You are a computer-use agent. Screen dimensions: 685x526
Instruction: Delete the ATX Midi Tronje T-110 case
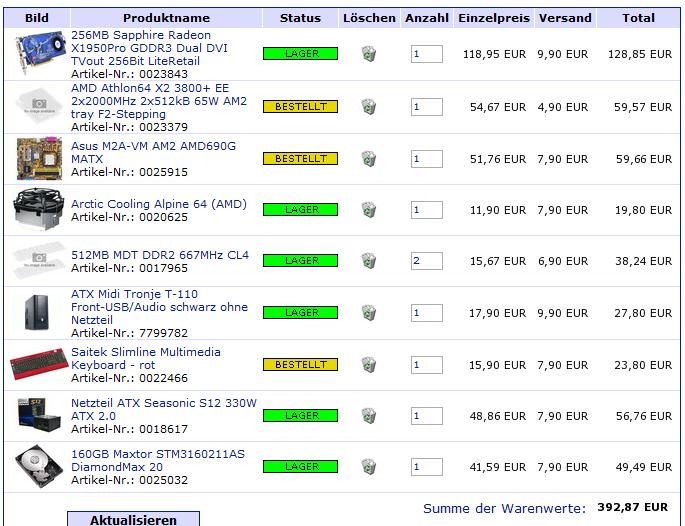369,313
